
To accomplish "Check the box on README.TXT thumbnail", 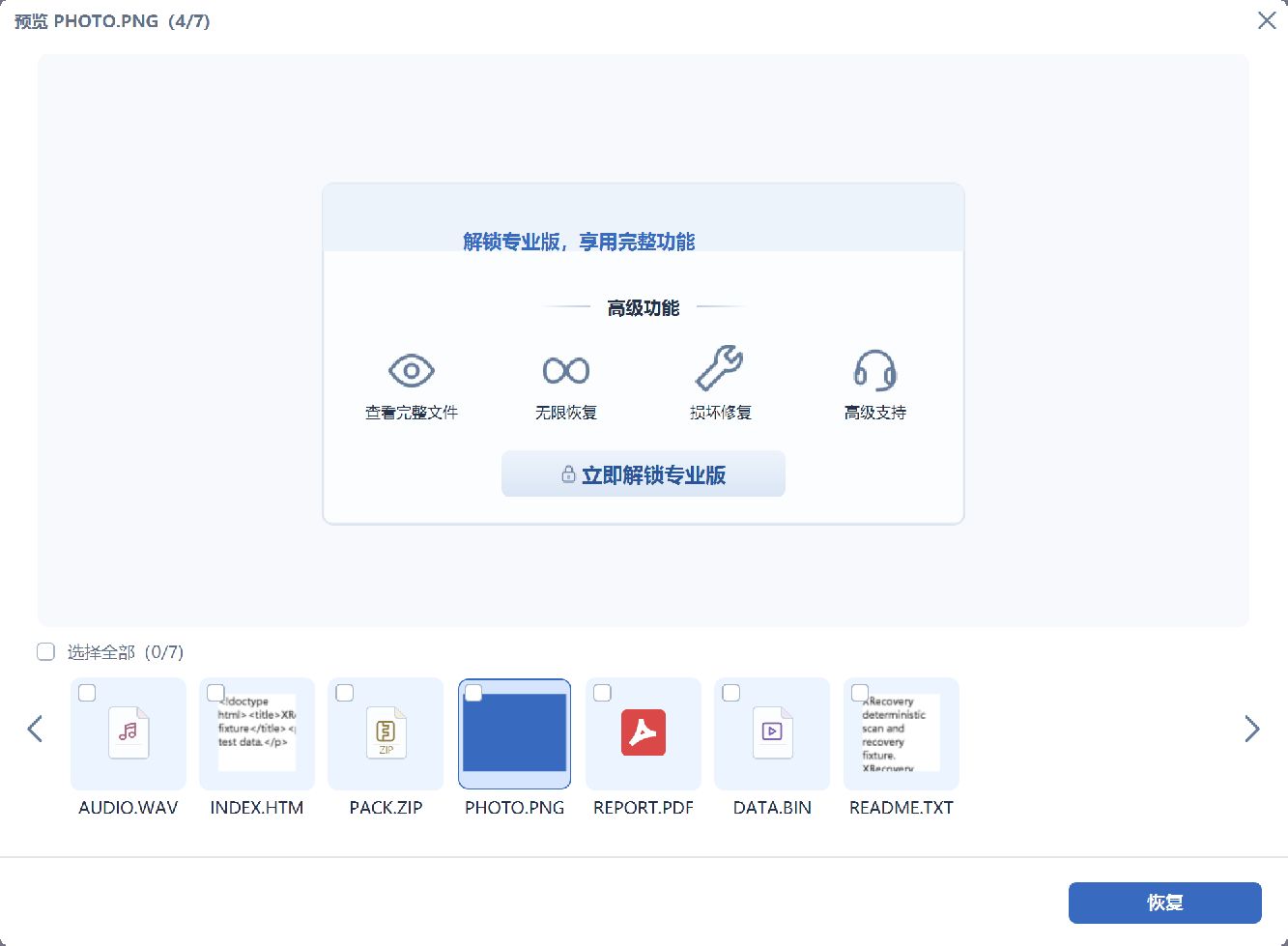I will click(x=860, y=693).
